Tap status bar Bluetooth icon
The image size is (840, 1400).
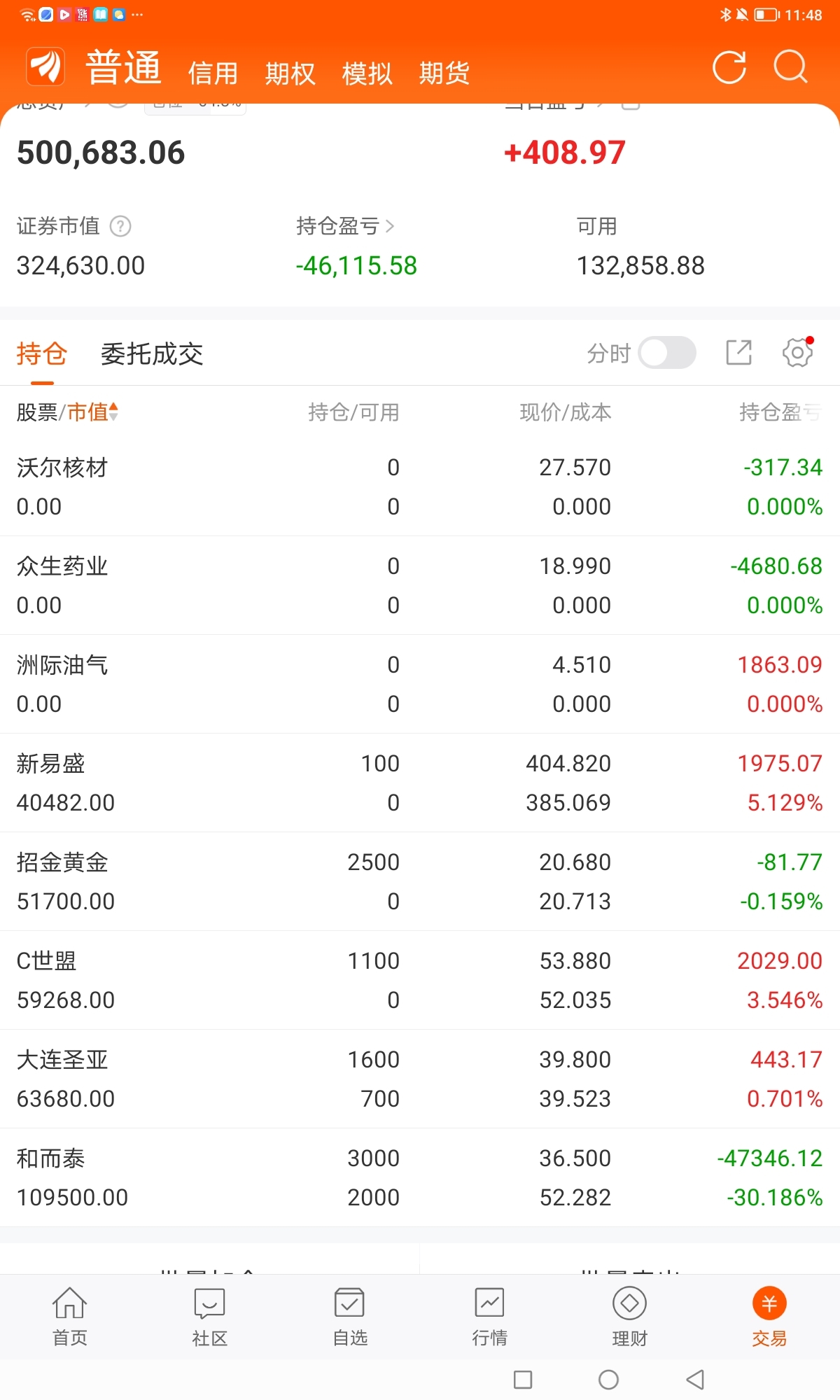(725, 15)
